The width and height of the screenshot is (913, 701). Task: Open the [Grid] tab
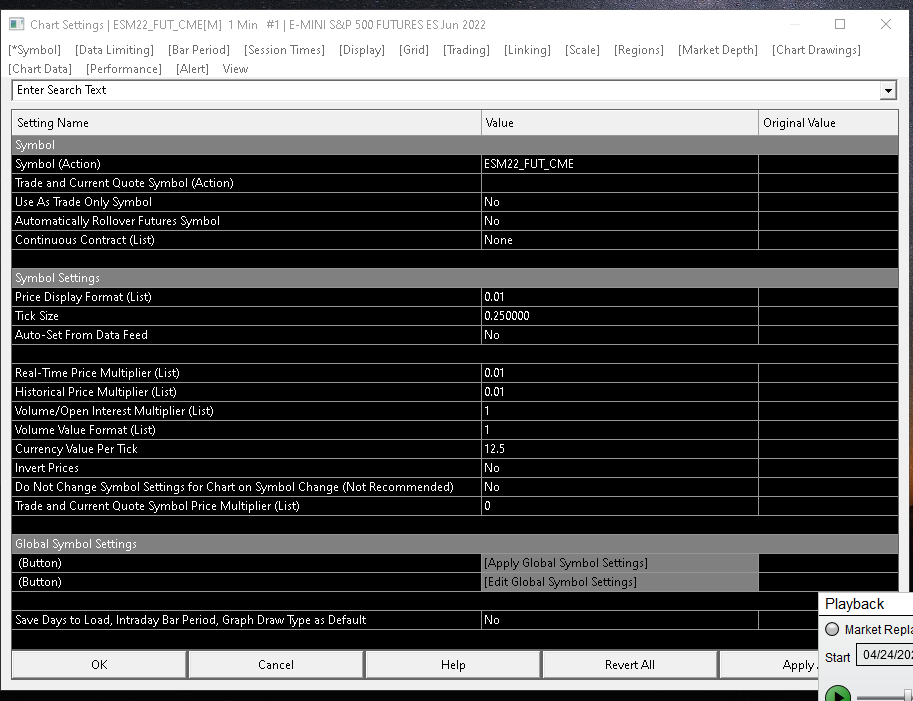[414, 50]
